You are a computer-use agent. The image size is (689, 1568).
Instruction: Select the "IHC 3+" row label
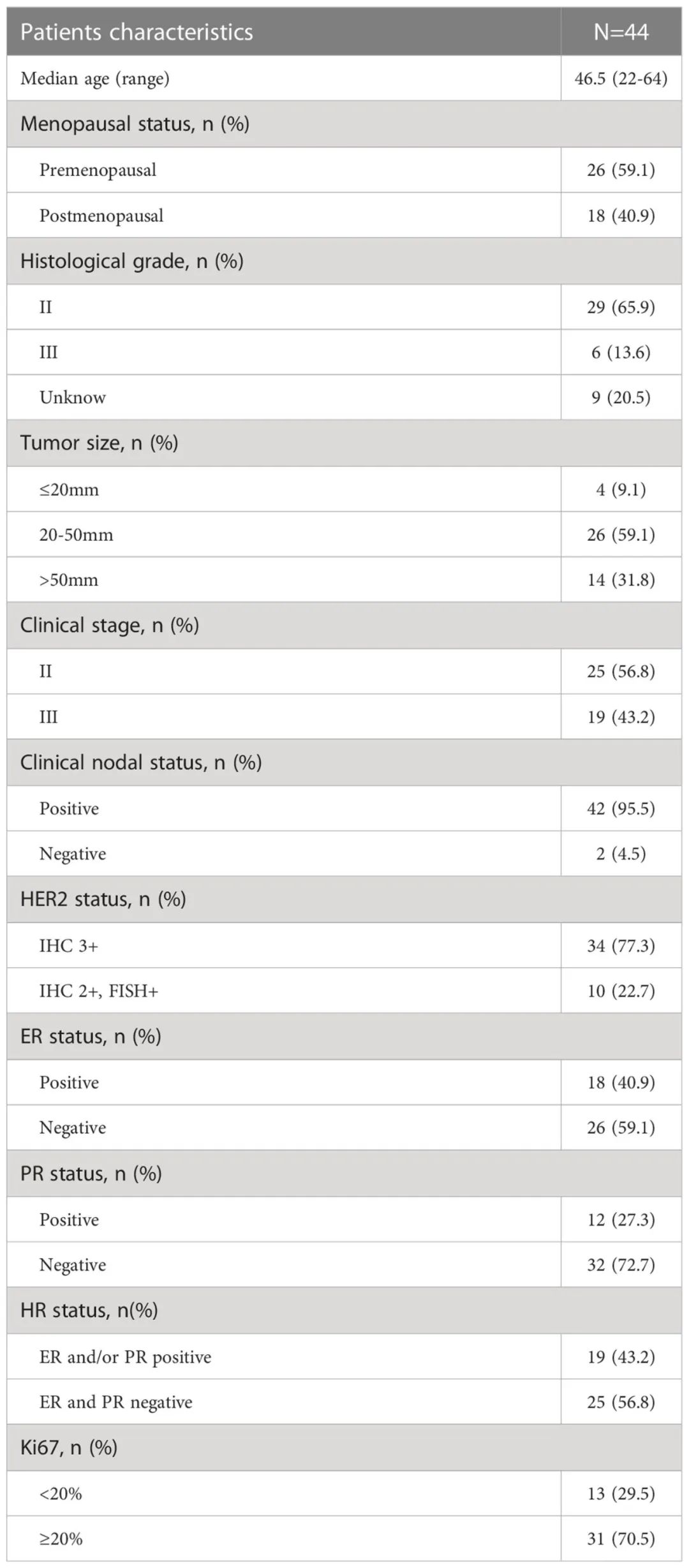(69, 945)
